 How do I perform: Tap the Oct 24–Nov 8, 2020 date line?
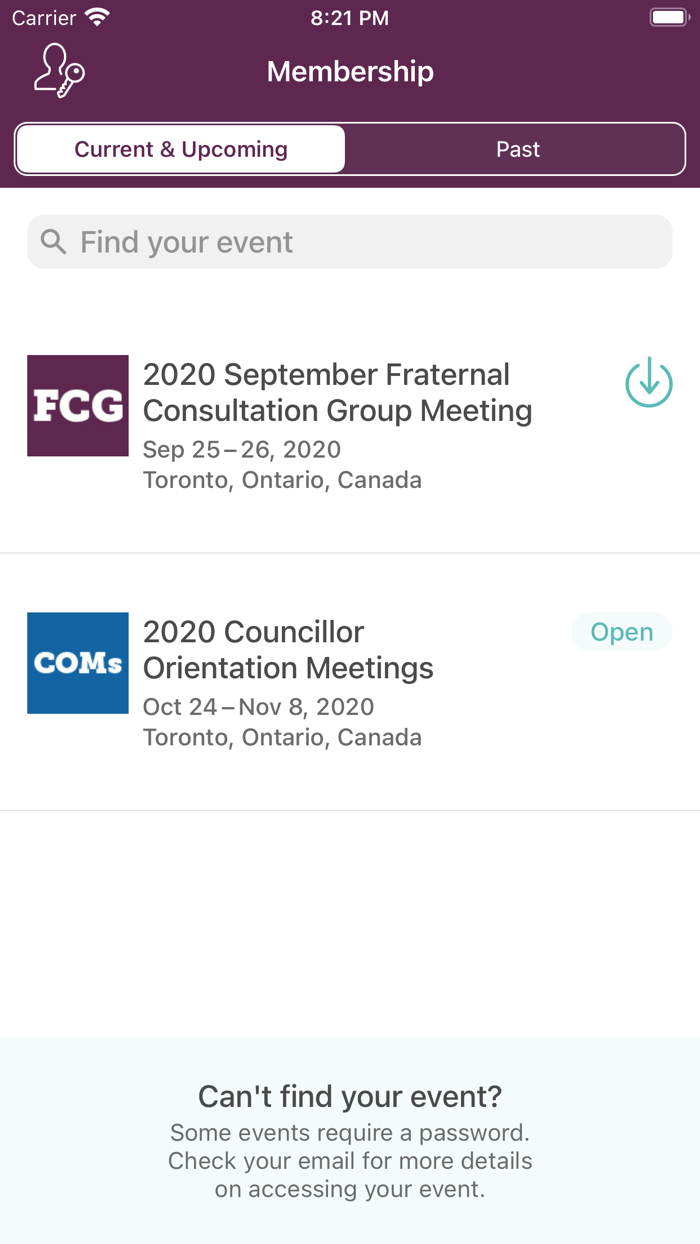258,707
